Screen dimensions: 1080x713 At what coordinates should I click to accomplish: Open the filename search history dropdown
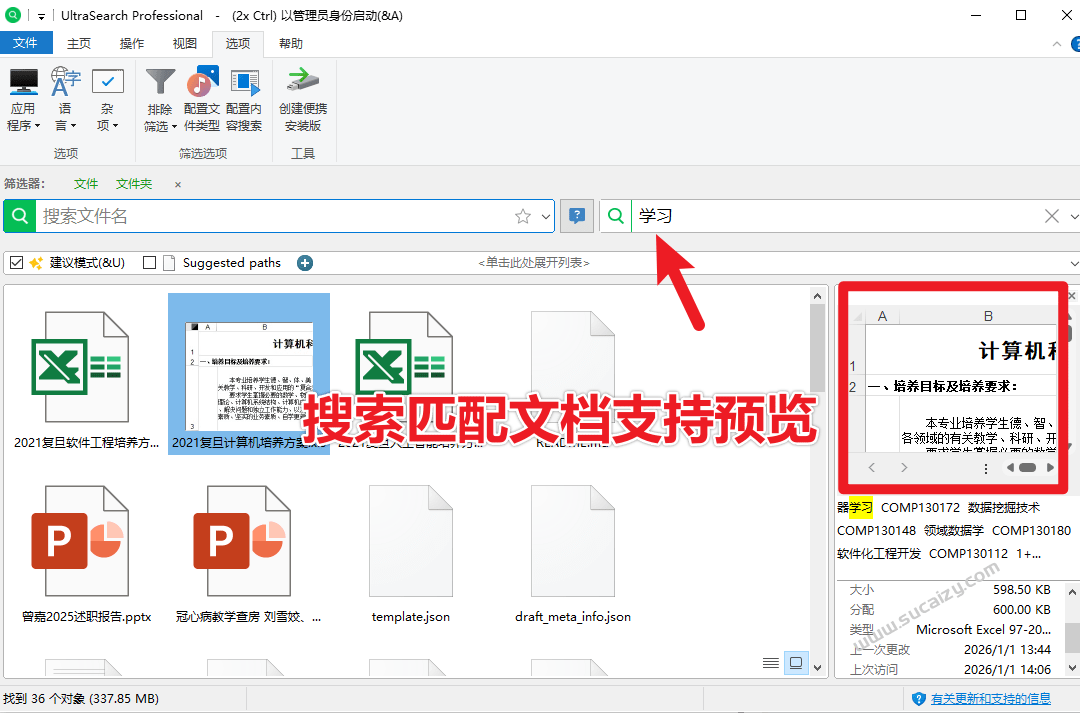click(548, 216)
